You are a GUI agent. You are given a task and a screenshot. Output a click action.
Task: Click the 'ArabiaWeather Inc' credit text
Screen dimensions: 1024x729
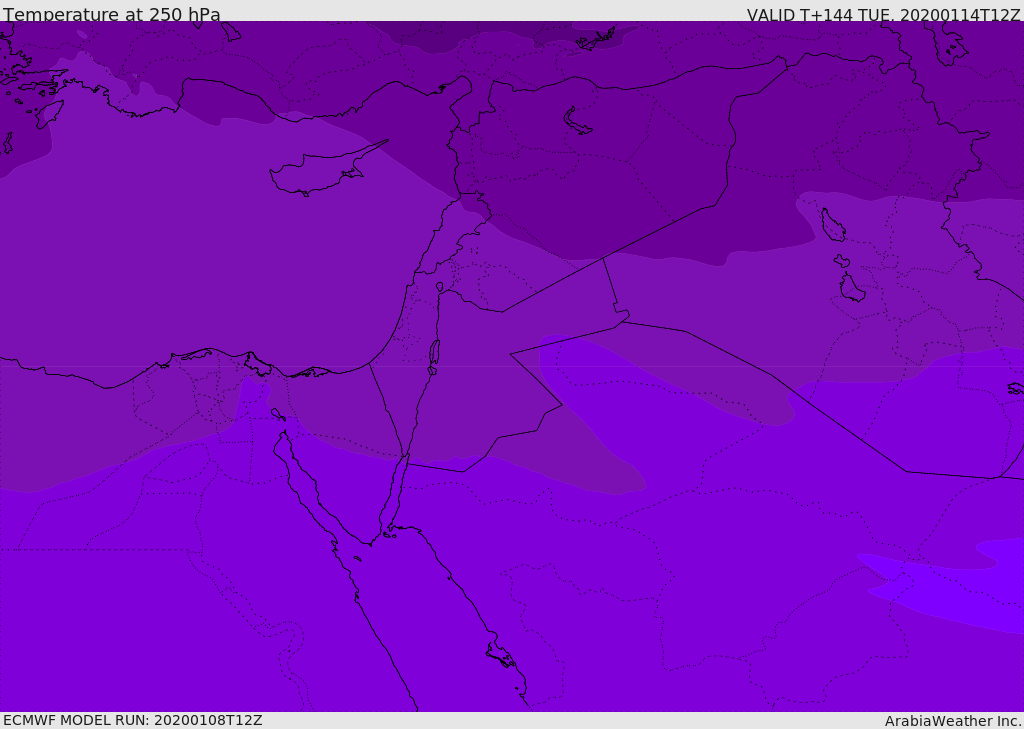click(x=953, y=721)
